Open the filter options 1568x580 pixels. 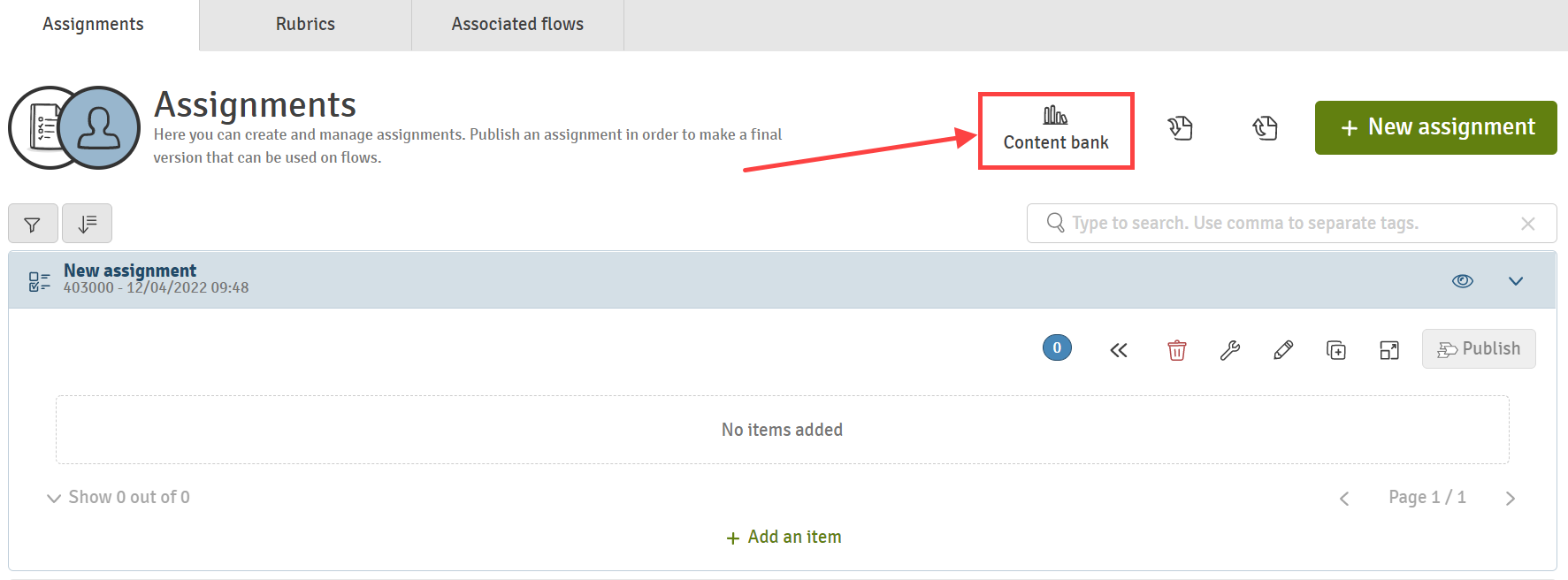33,223
